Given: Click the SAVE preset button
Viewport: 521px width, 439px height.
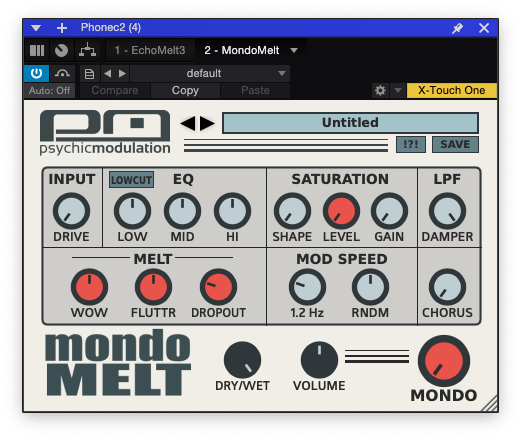Looking at the screenshot, I should [x=455, y=144].
